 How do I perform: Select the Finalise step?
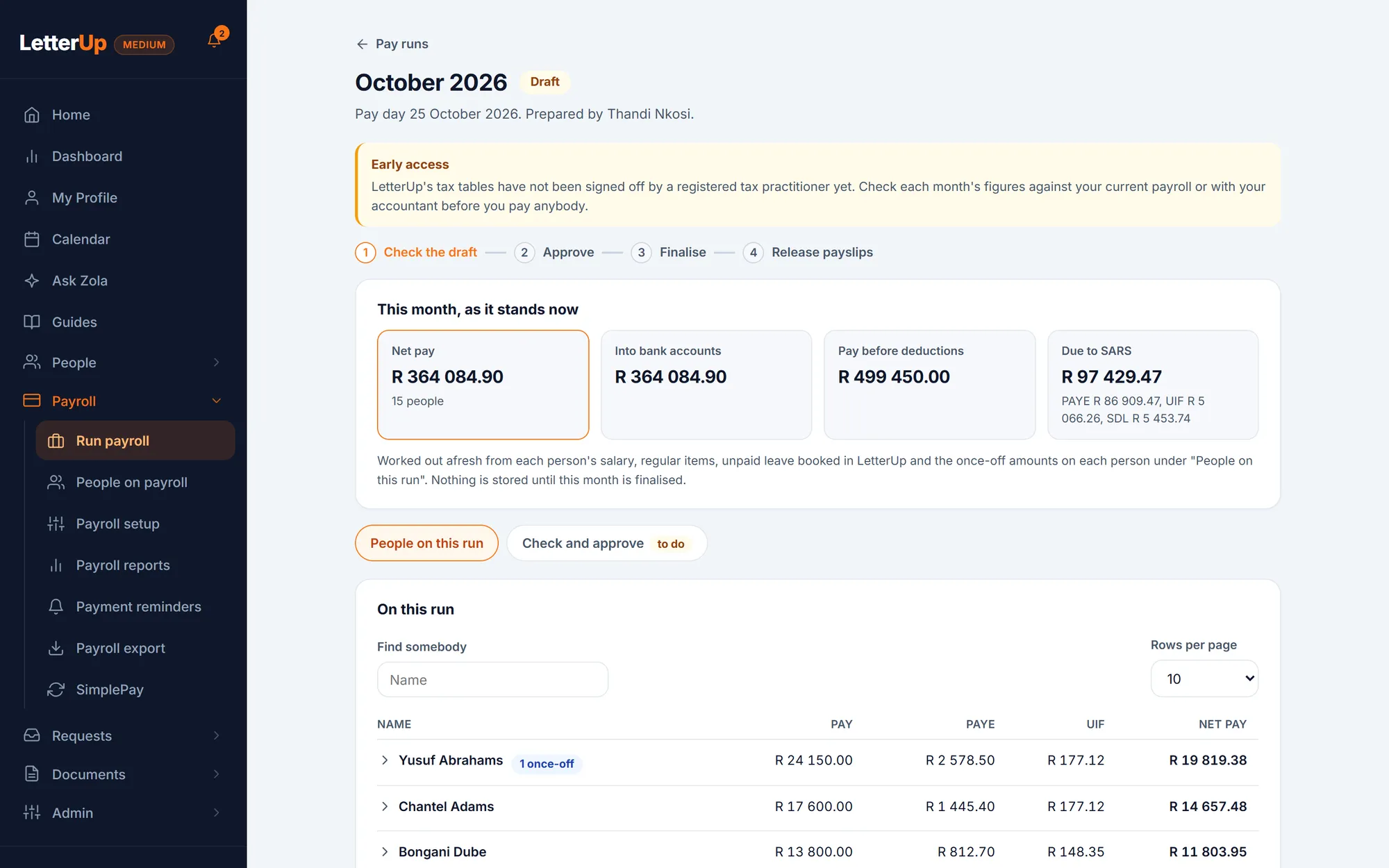pos(669,252)
